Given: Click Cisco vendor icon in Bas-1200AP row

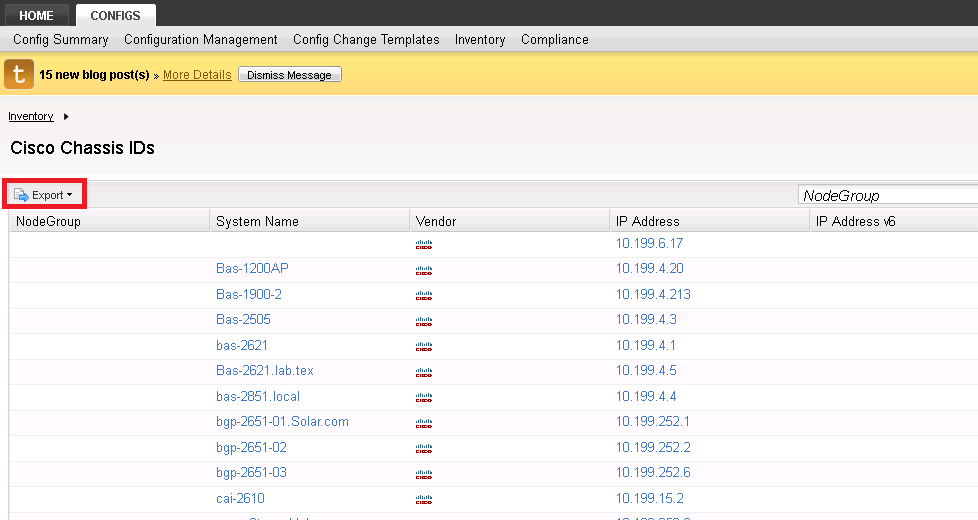Looking at the screenshot, I should (x=424, y=270).
